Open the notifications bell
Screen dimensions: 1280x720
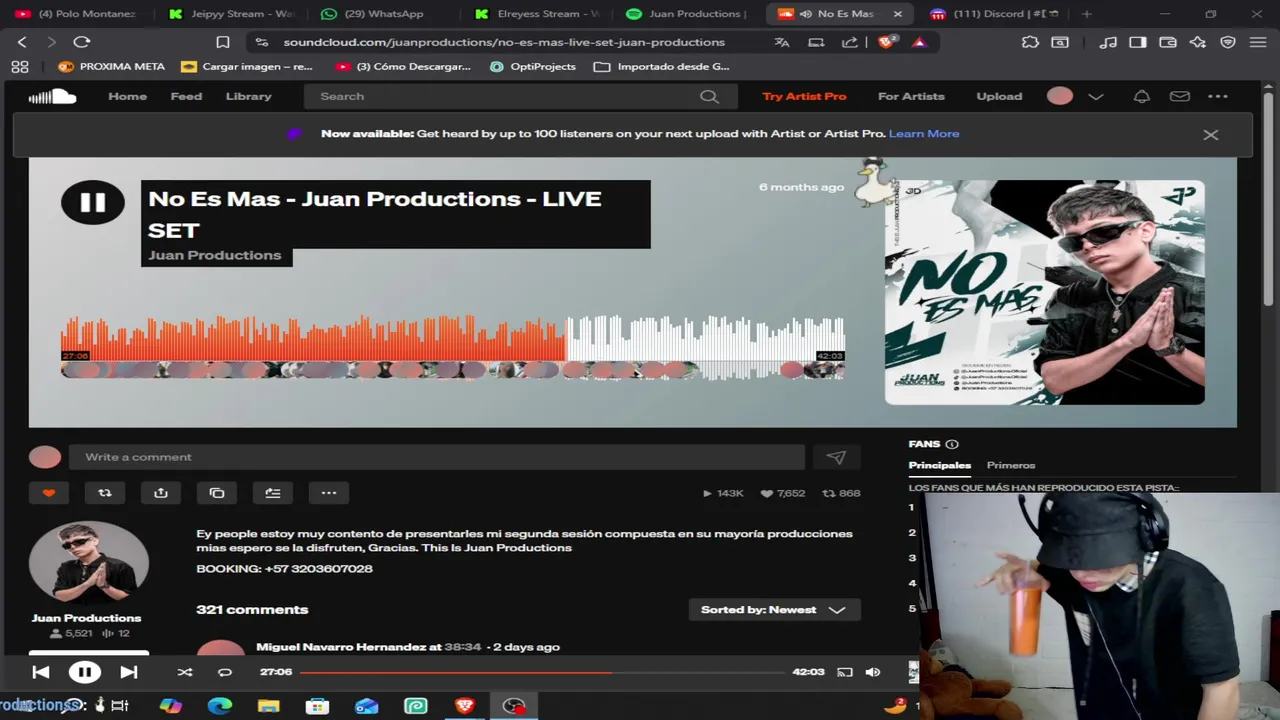click(1141, 96)
